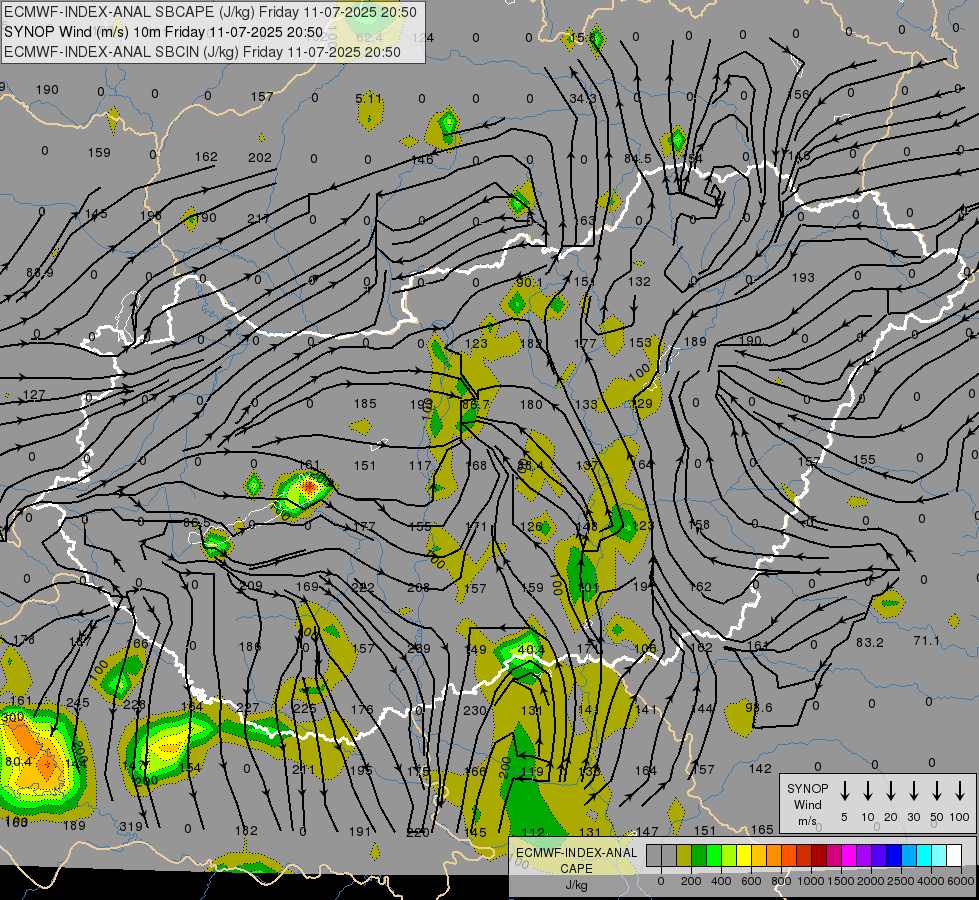Click the 'J/kg' unit label
The image size is (979, 900).
(576, 885)
